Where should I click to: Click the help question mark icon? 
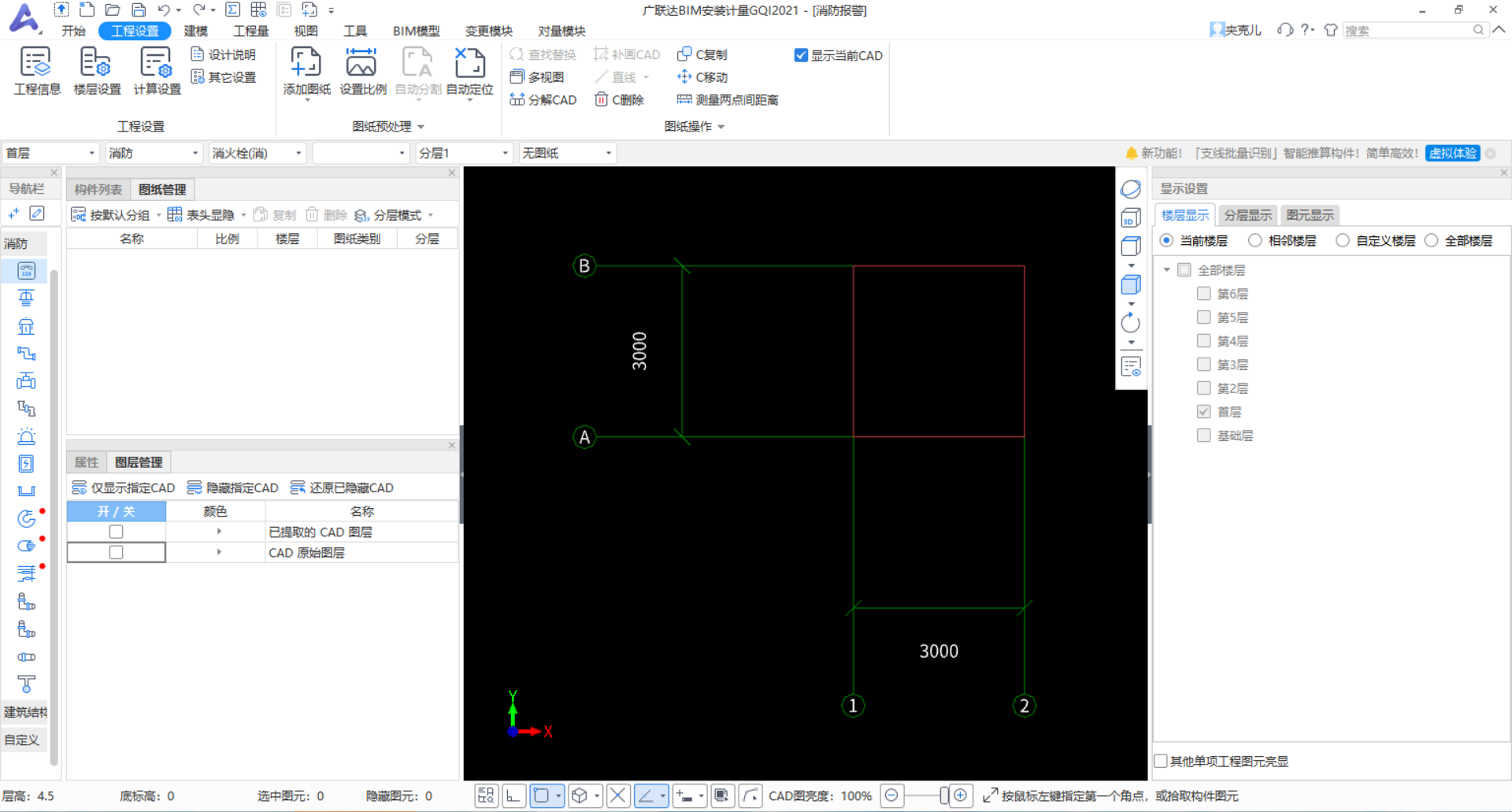click(1306, 29)
